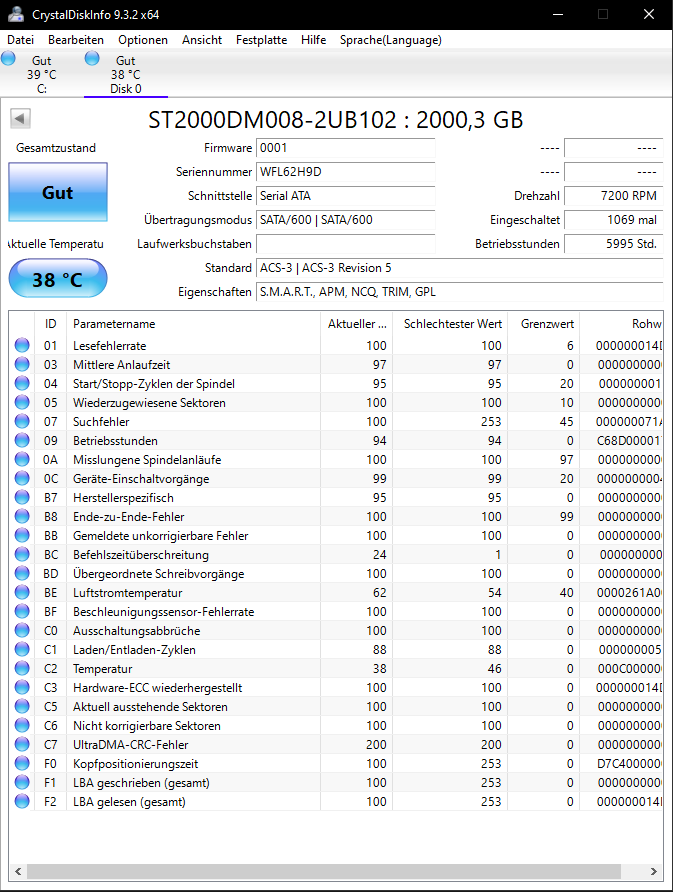Click the Eingeschaltet value 1069 mal
The width and height of the screenshot is (673, 892).
coord(613,220)
